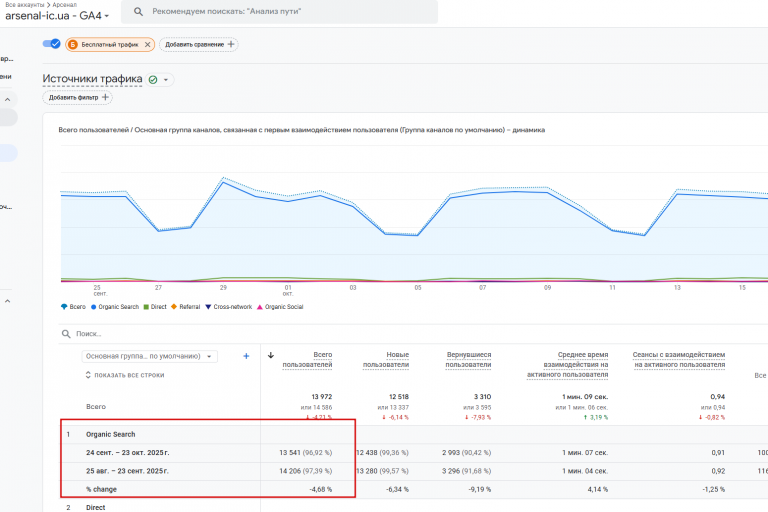Click the report title Источники трафика

point(92,79)
